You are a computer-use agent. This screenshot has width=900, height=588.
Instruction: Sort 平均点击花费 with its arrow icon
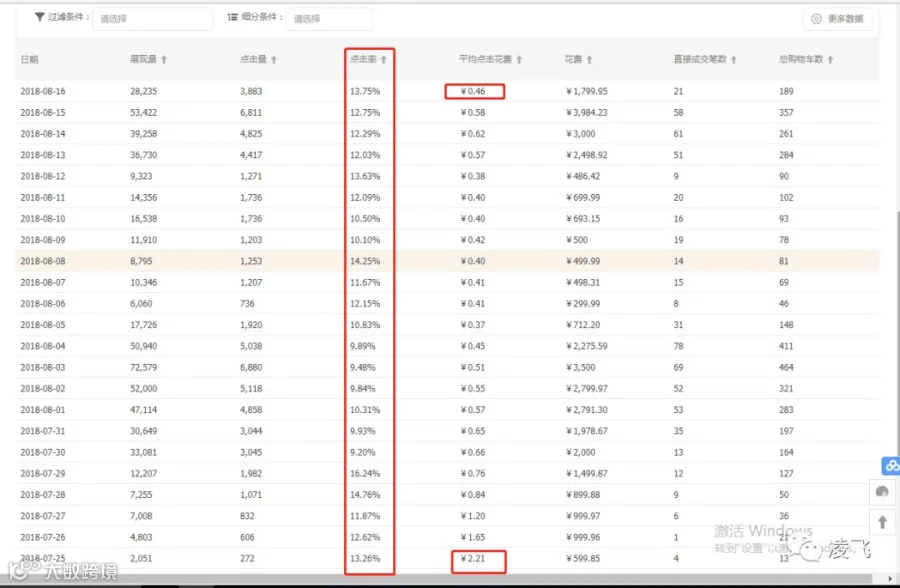point(519,60)
